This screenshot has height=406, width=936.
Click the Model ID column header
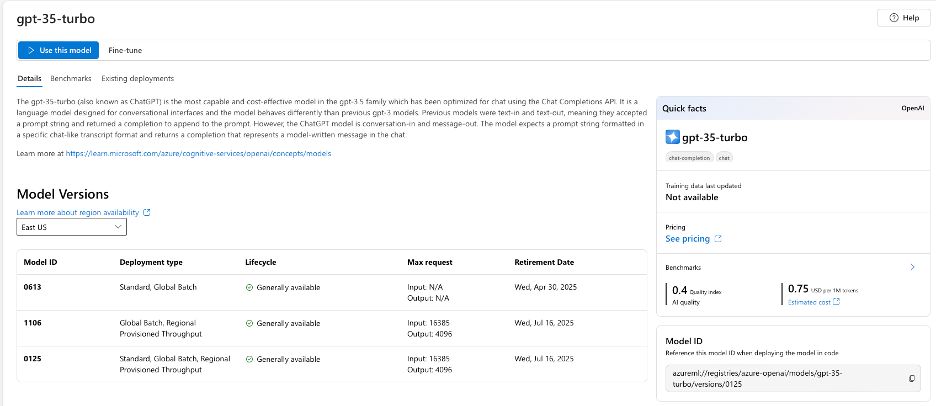coord(40,262)
